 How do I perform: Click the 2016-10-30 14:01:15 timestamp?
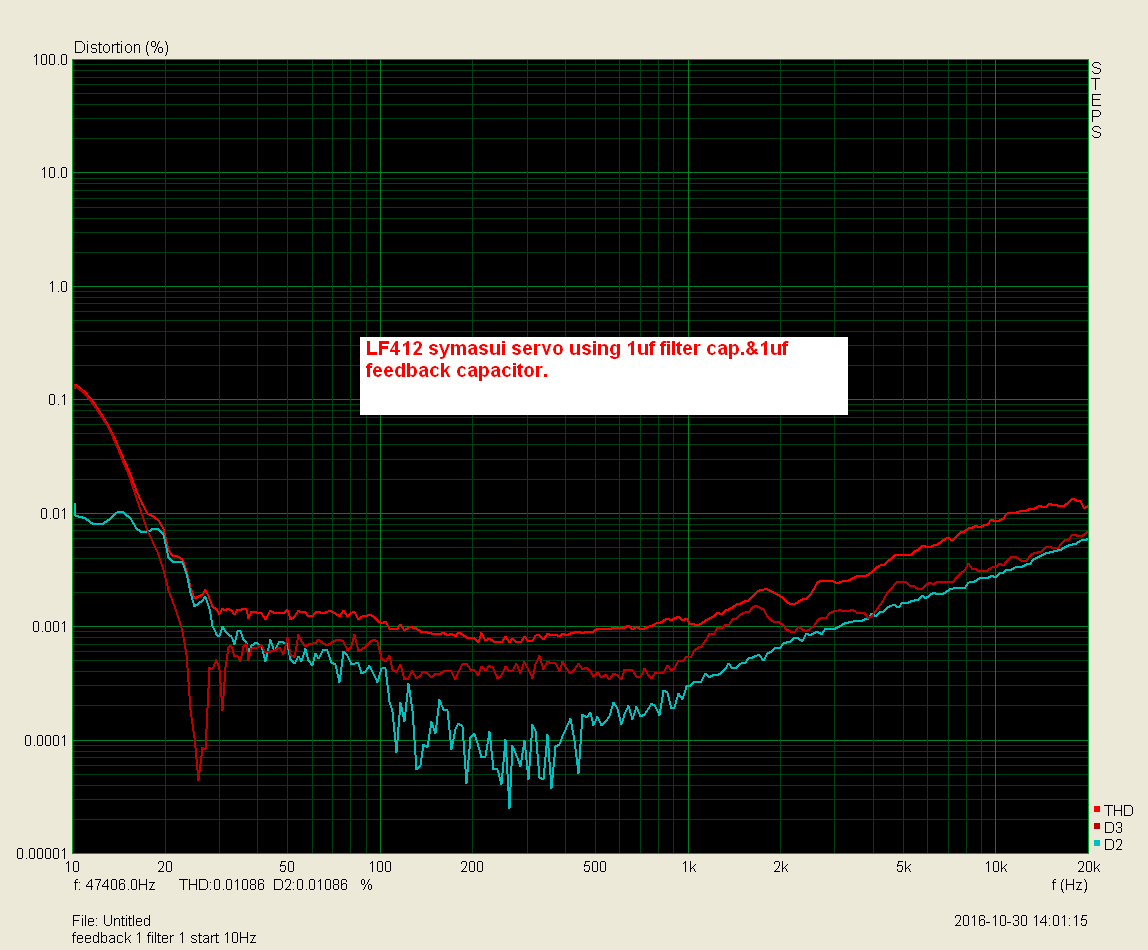coord(1021,921)
